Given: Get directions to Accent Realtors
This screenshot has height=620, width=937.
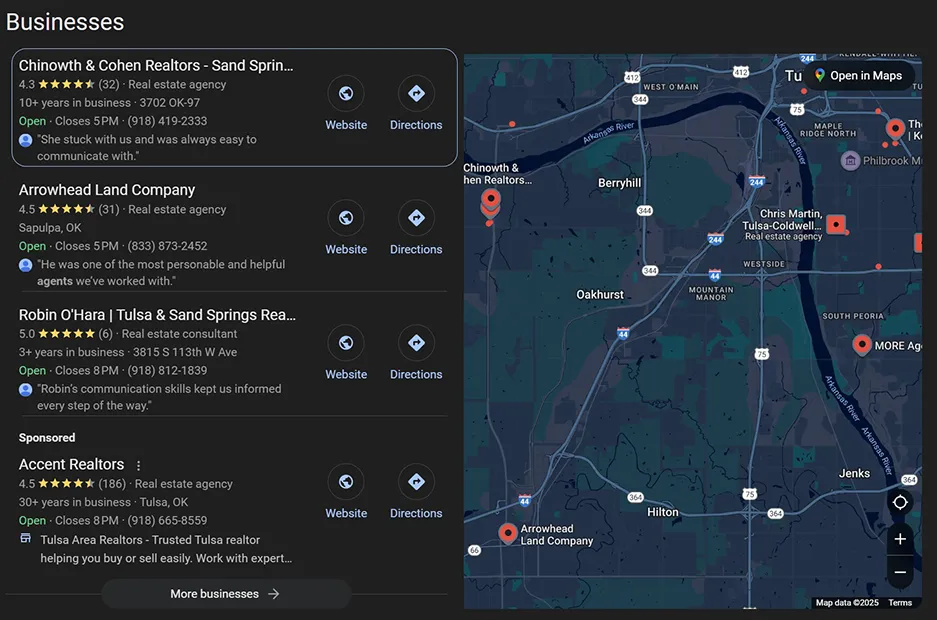Looking at the screenshot, I should (x=416, y=482).
